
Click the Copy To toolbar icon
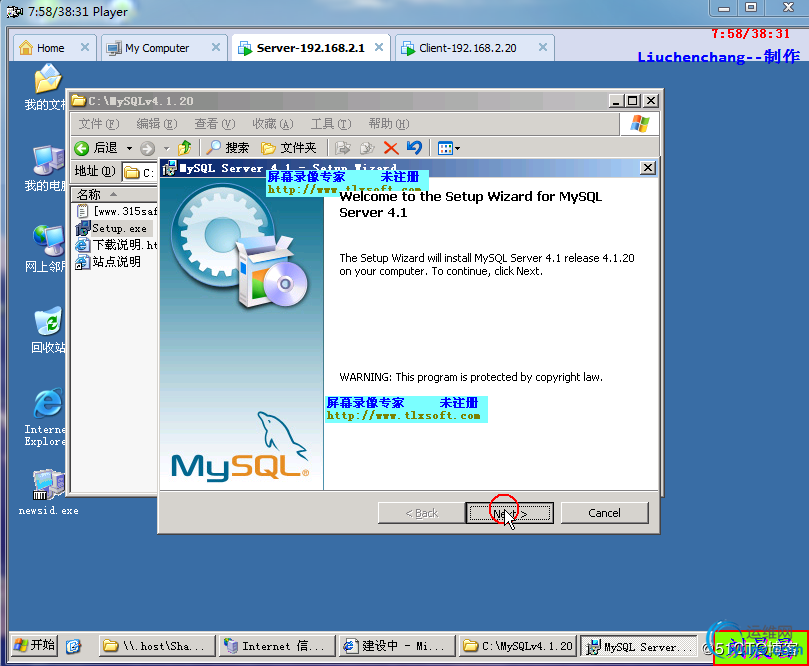pyautogui.click(x=367, y=149)
